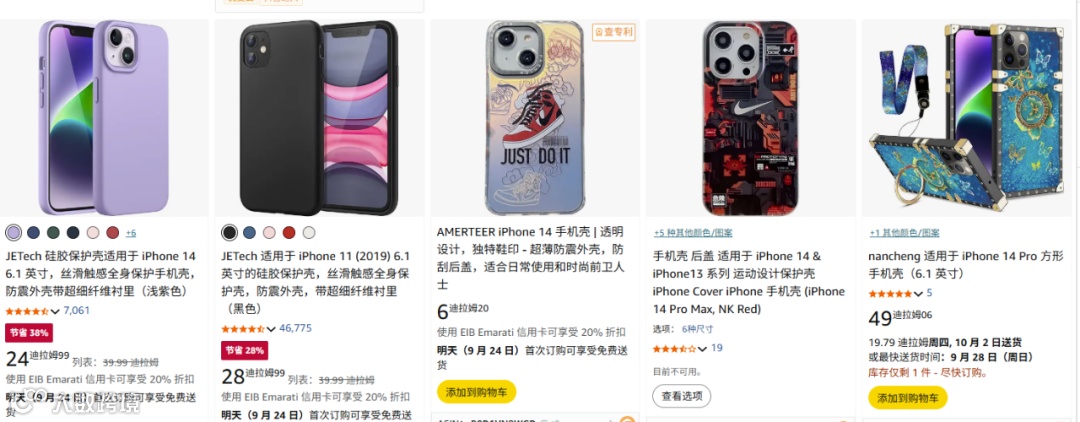
Task: Open rating dropdown beside 7,061 reviews
Action: (55, 311)
